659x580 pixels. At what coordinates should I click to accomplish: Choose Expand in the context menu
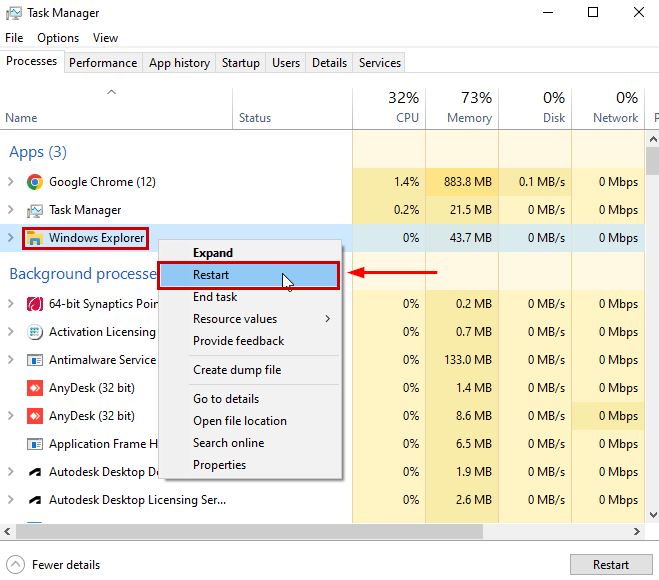tap(250, 253)
